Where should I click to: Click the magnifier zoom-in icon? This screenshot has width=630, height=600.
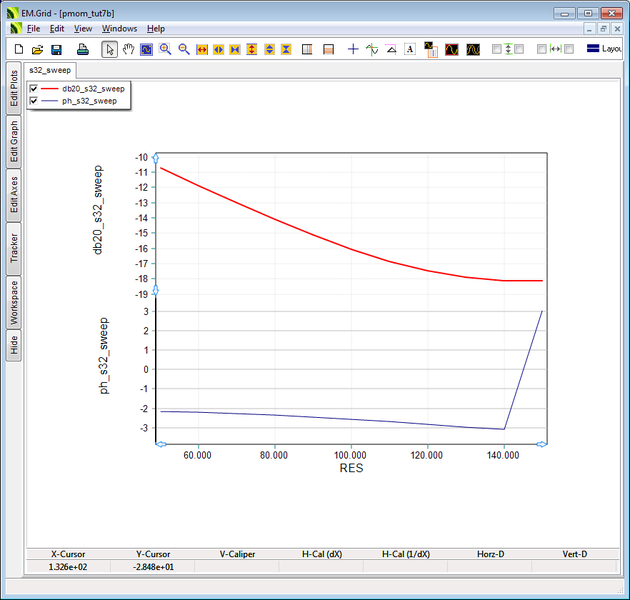click(165, 49)
